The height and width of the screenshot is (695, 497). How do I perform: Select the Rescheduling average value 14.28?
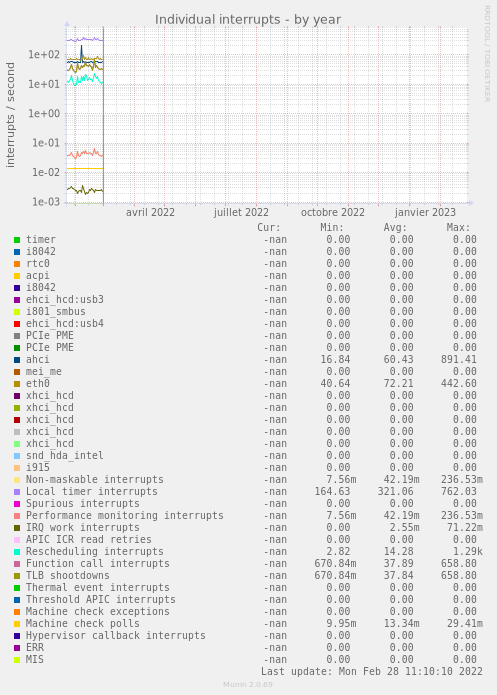399,551
